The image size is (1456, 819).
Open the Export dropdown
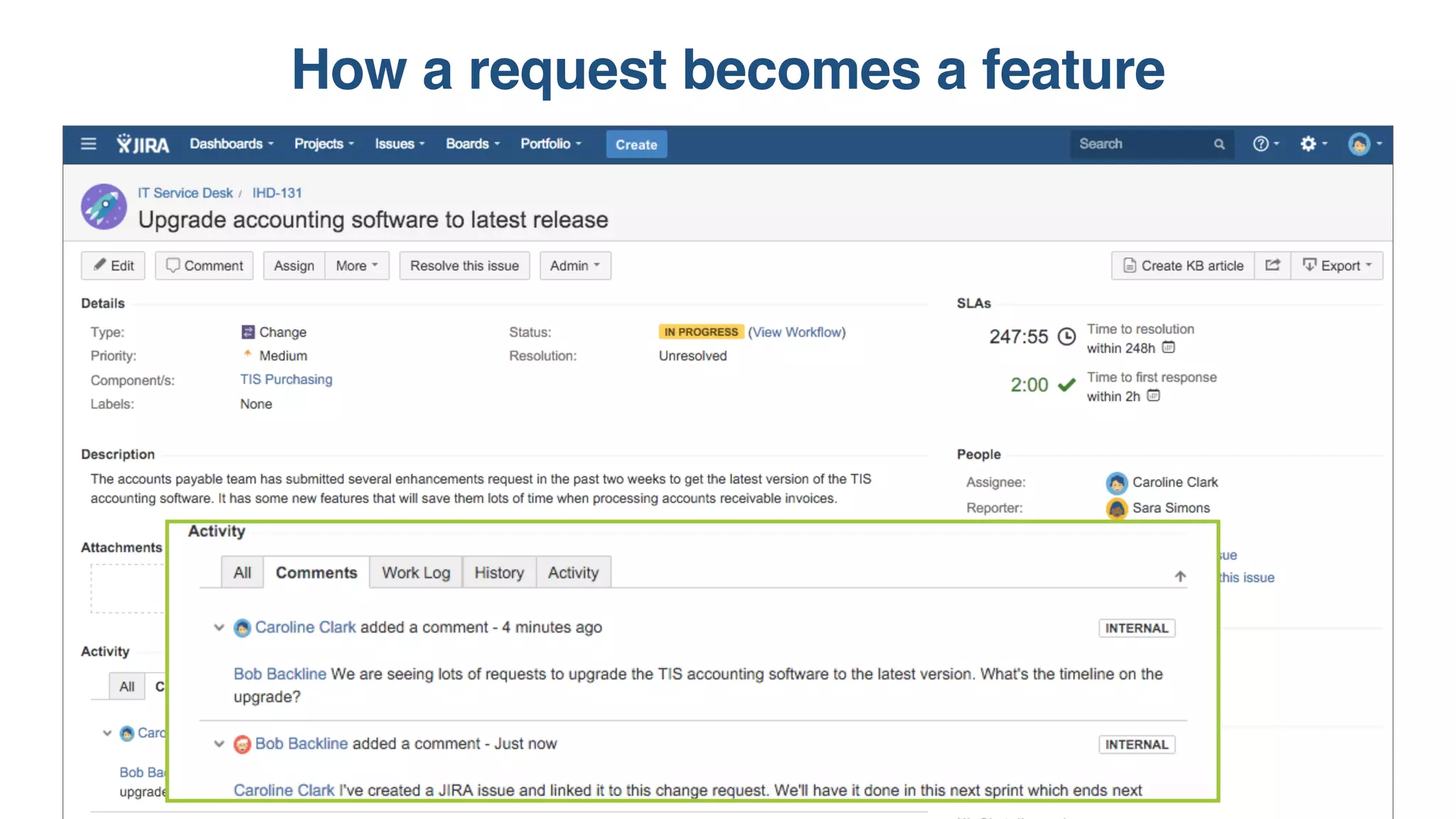pyautogui.click(x=1337, y=265)
